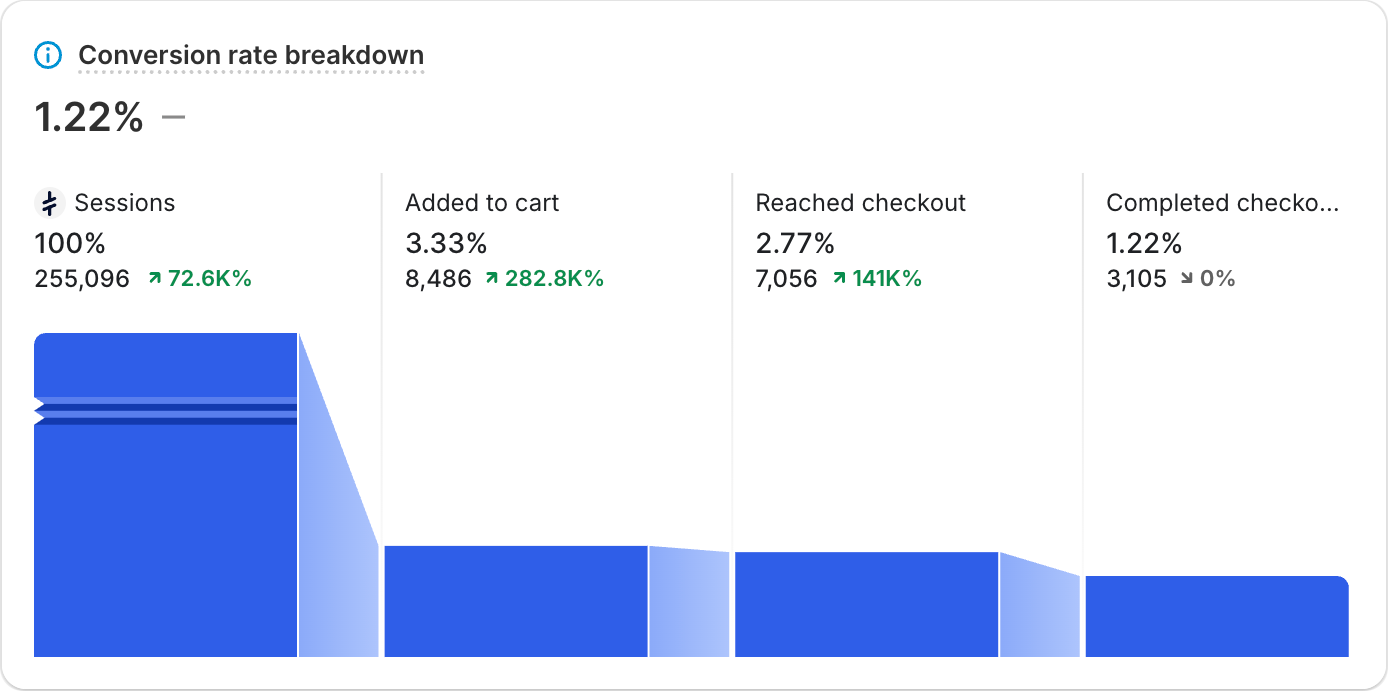Click the info icon beside the title
The image size is (1388, 691).
click(x=48, y=55)
